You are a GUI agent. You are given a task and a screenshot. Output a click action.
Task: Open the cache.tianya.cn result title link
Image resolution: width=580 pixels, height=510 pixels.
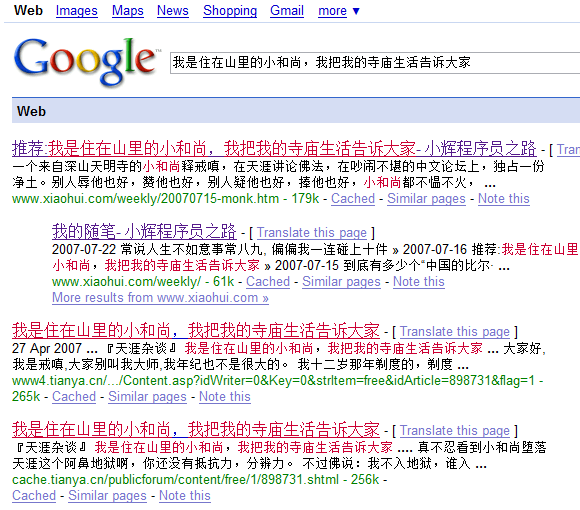coord(196,430)
